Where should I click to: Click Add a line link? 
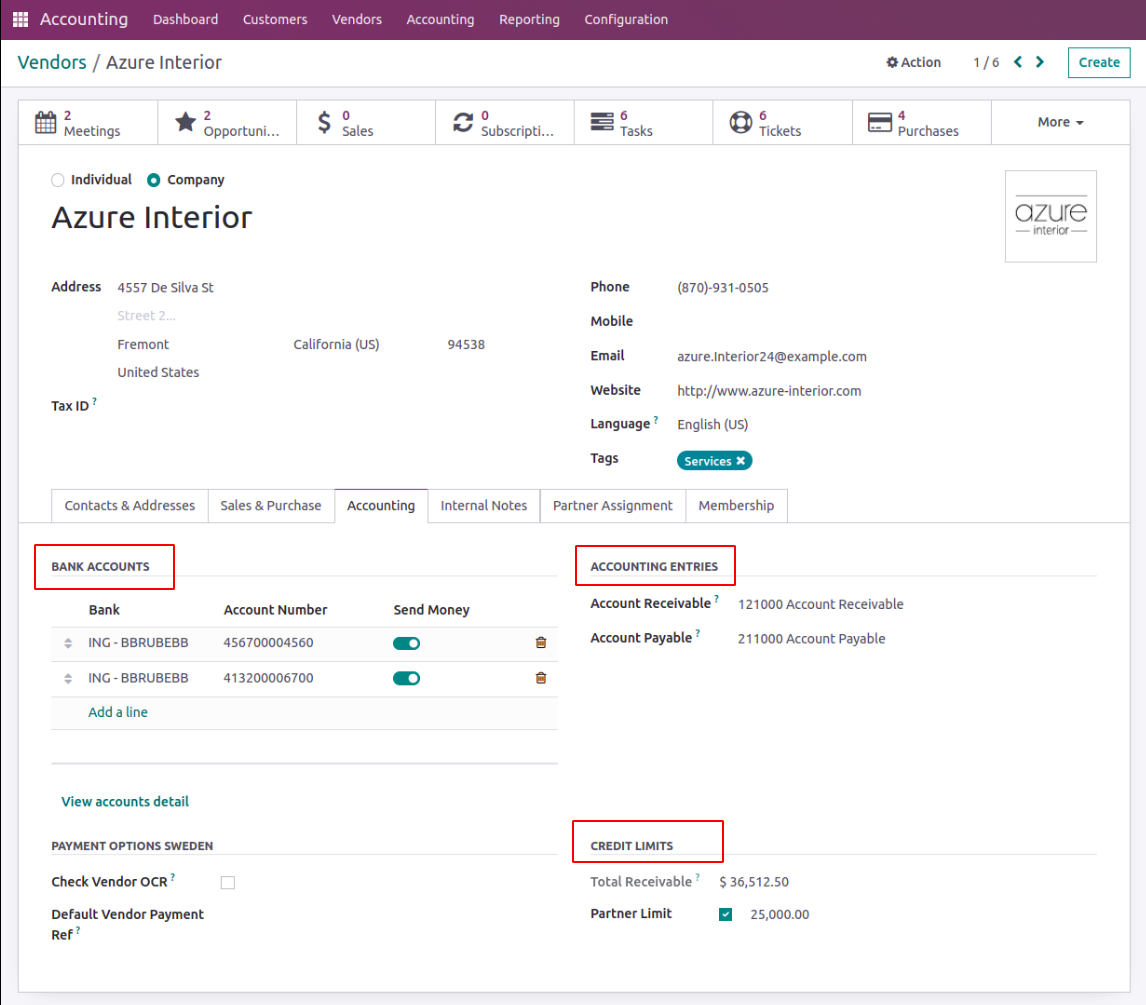click(118, 712)
